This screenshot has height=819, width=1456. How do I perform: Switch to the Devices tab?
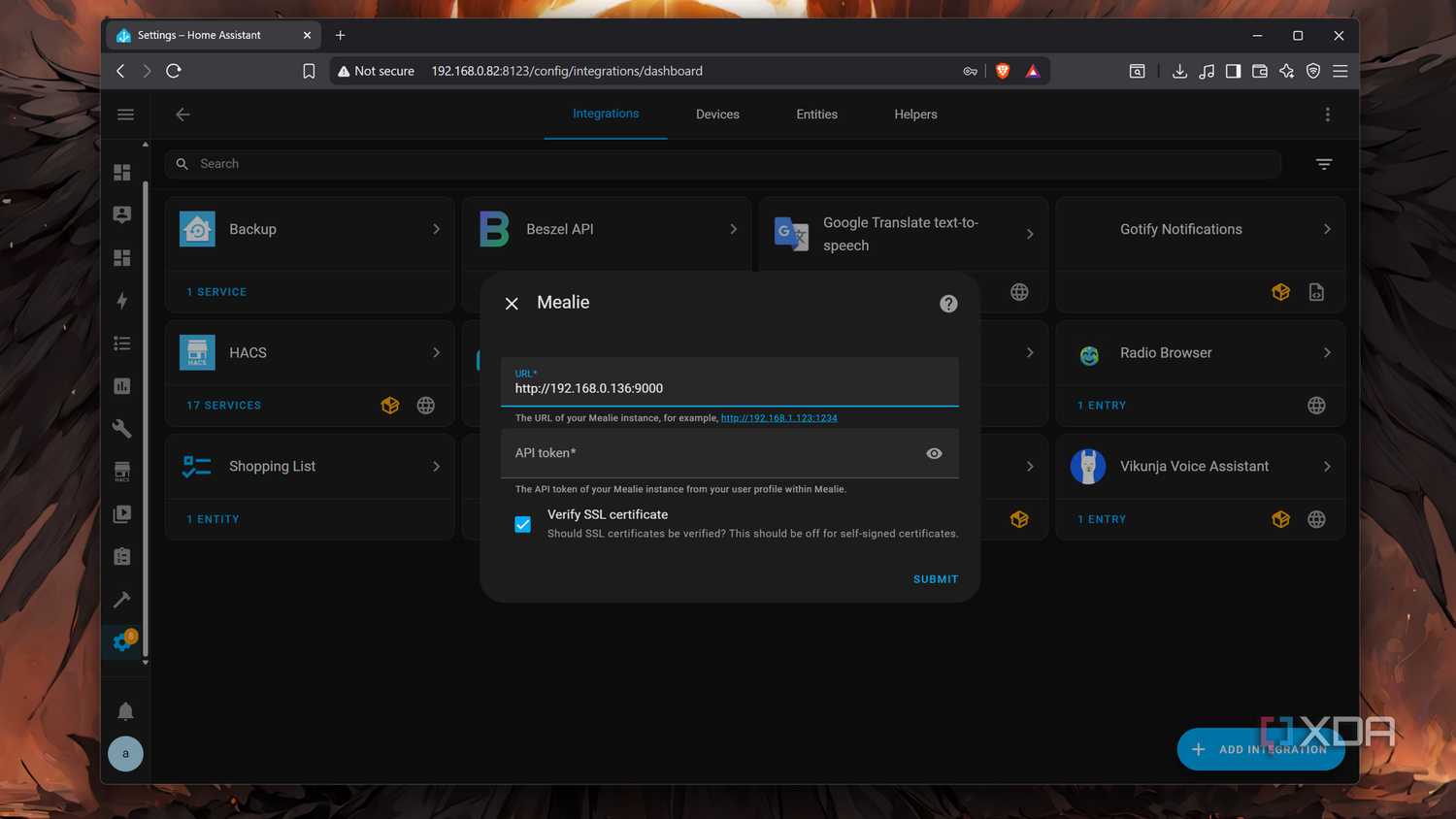tap(717, 115)
